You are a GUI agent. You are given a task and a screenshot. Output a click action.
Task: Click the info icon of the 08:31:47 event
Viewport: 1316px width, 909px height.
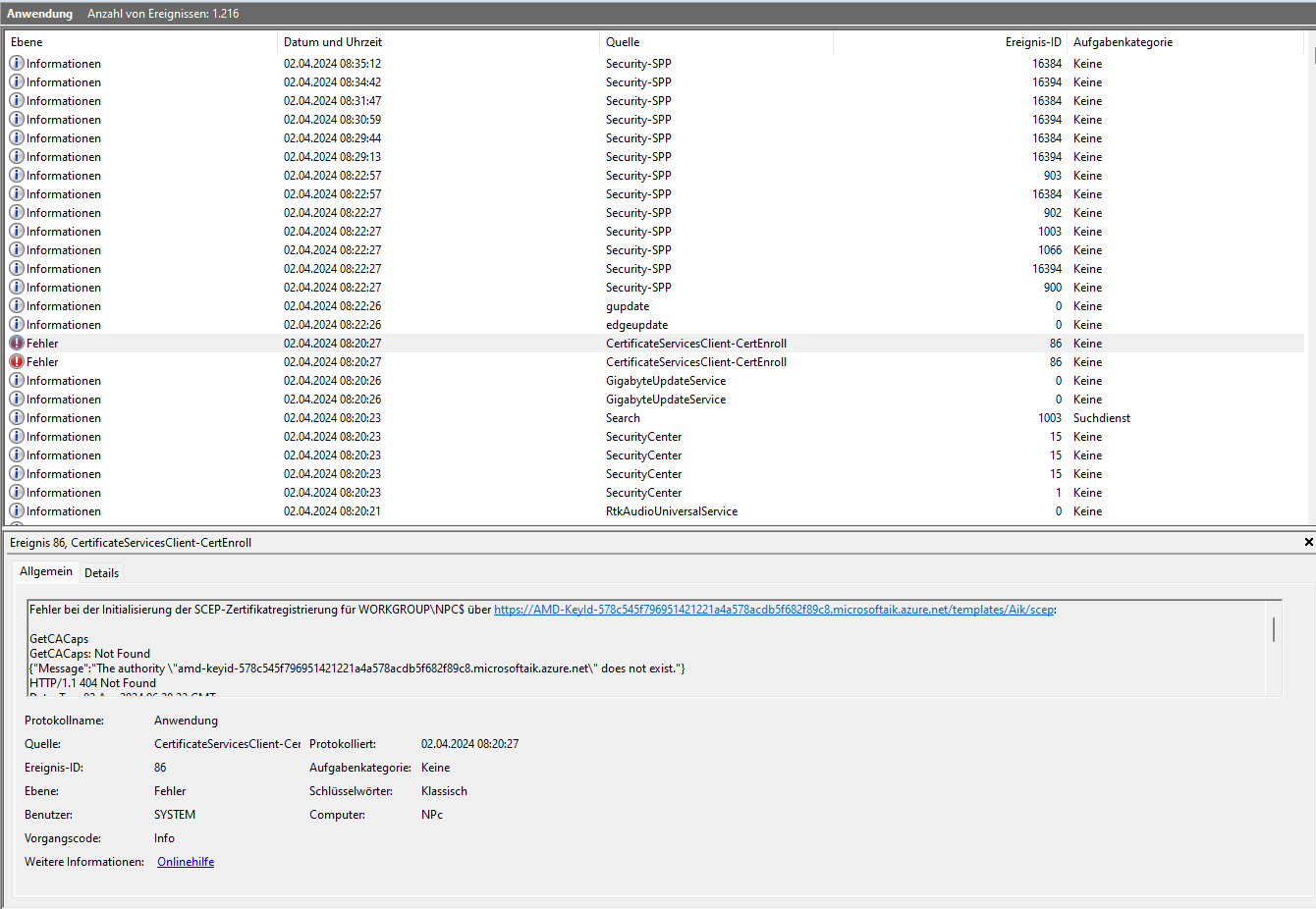[17, 100]
